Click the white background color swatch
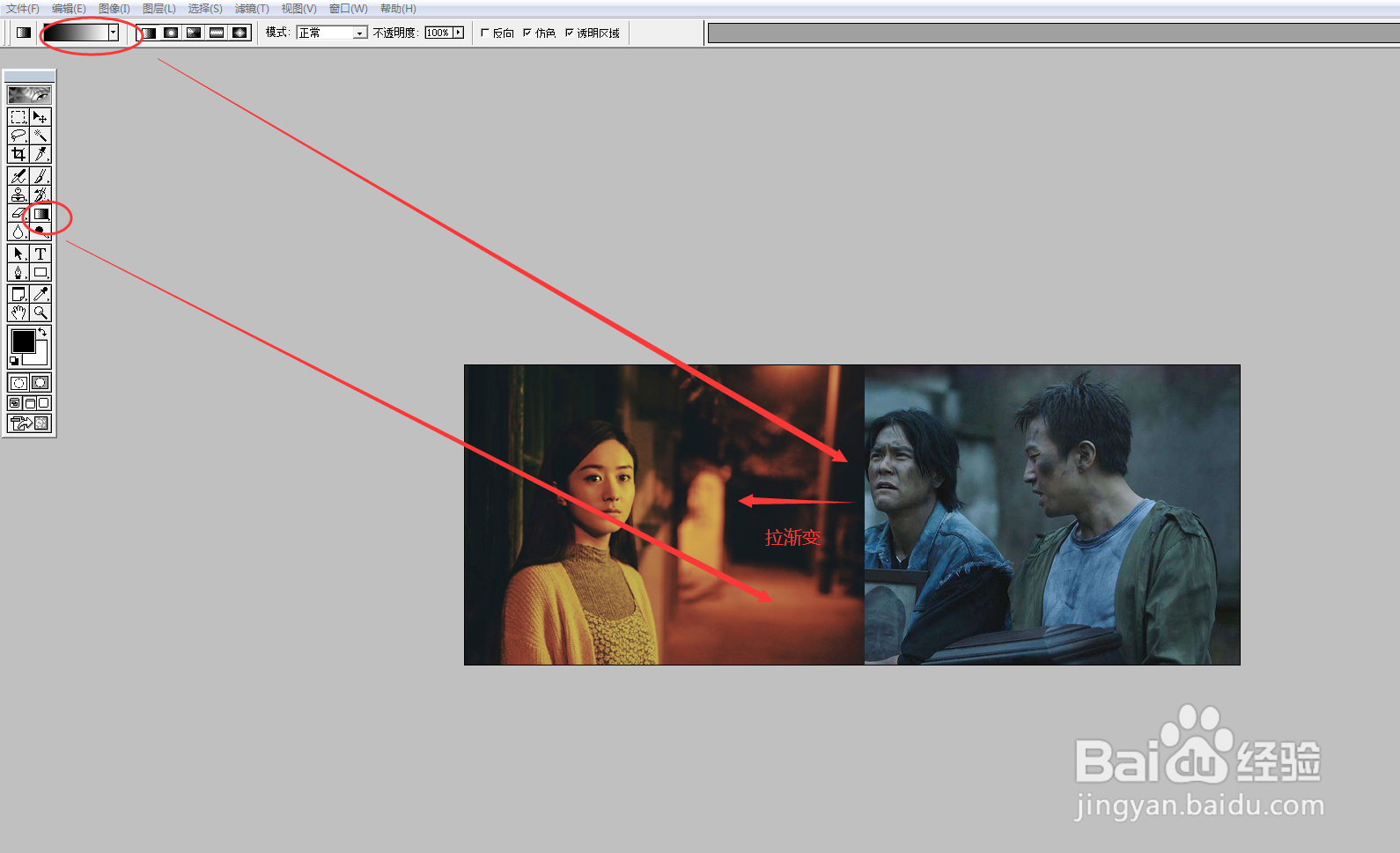The width and height of the screenshot is (1400, 853). click(40, 357)
